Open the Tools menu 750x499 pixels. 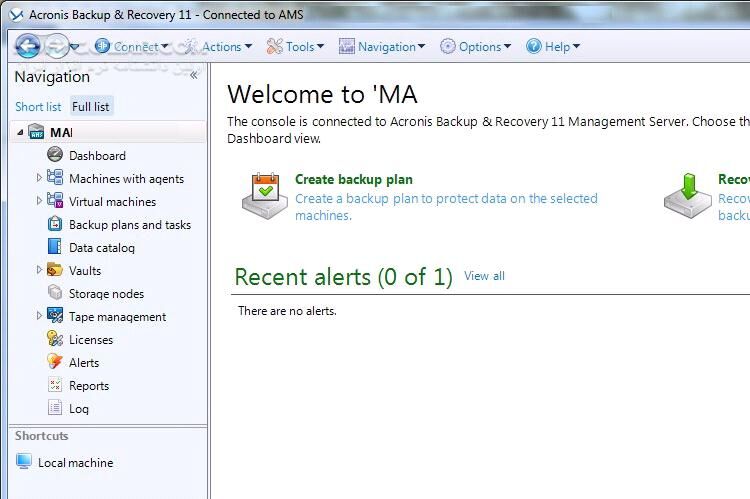pos(295,46)
